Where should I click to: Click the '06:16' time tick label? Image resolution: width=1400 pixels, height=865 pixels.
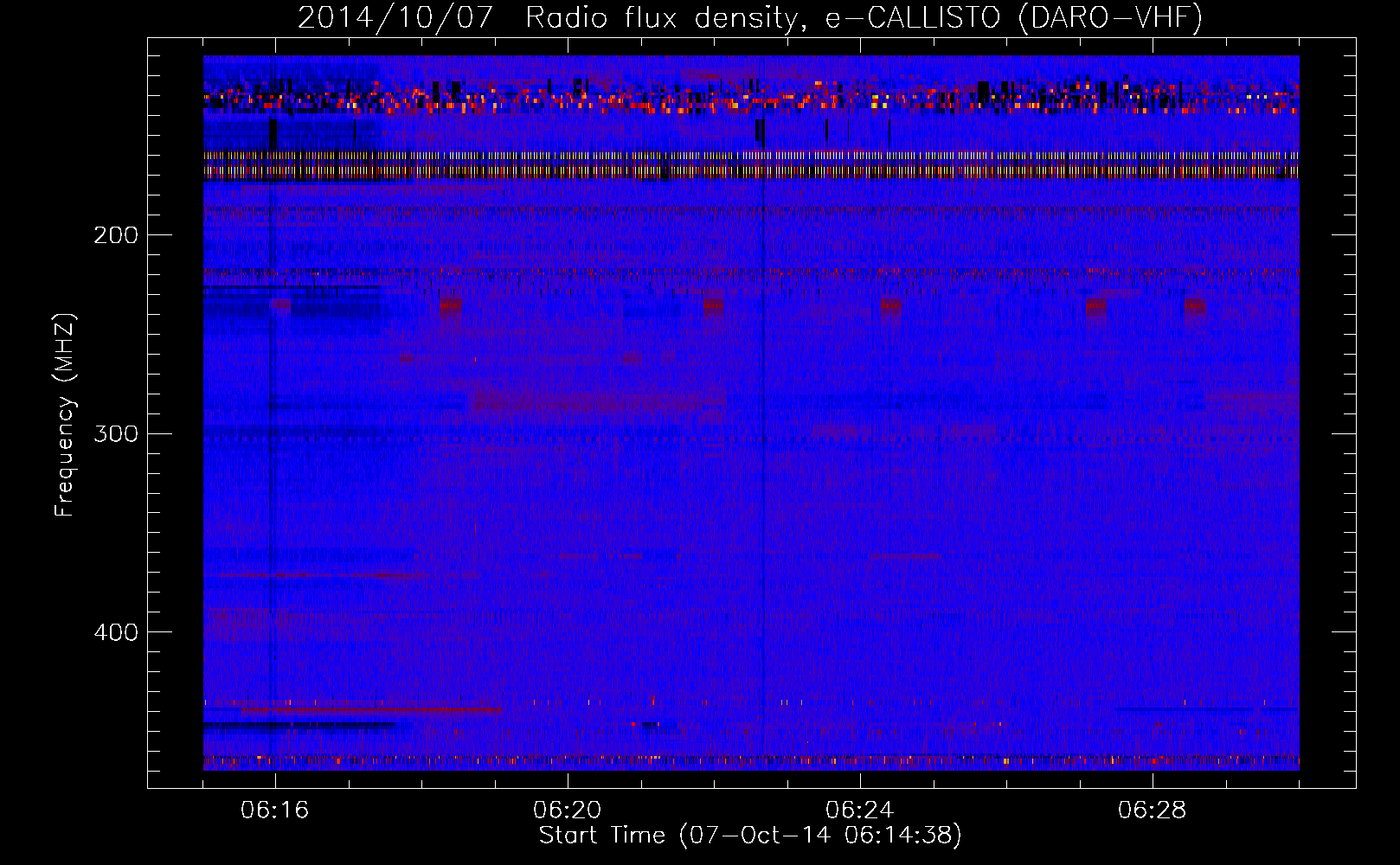point(275,811)
